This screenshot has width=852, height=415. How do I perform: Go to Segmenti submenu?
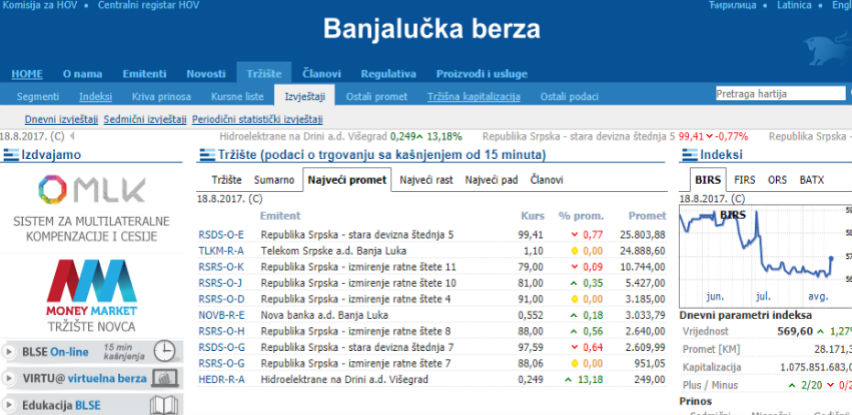click(38, 97)
